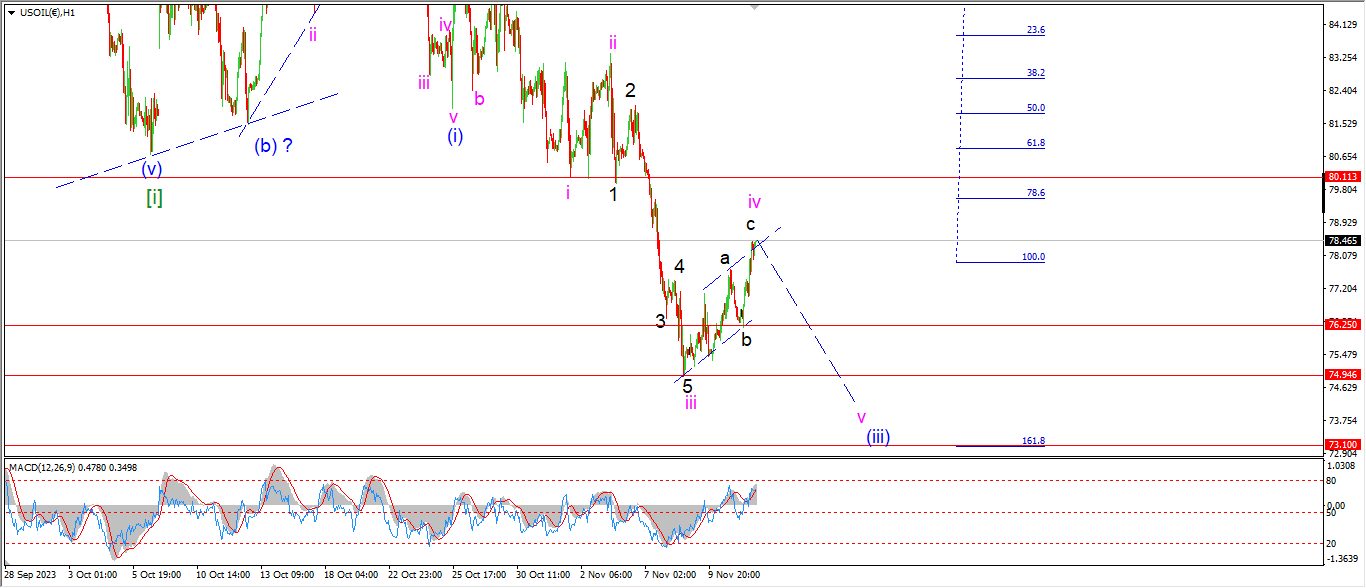Select the green [i] wave label
The height and width of the screenshot is (588, 1366).
[x=154, y=197]
